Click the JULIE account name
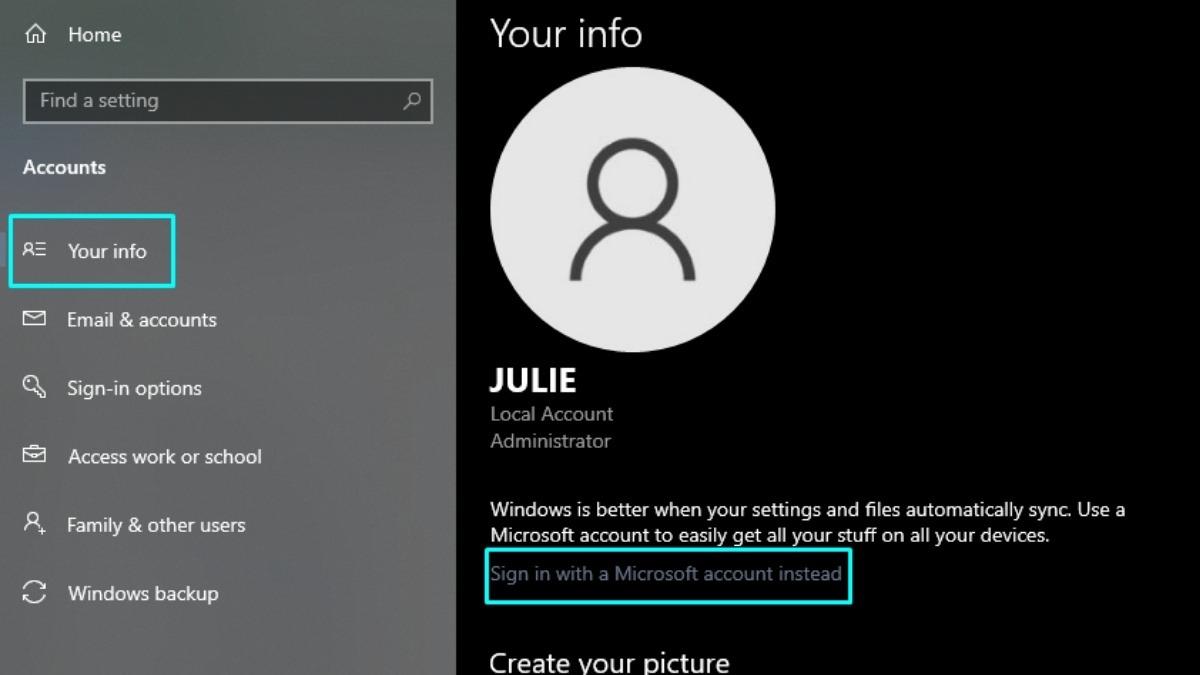 click(x=533, y=380)
